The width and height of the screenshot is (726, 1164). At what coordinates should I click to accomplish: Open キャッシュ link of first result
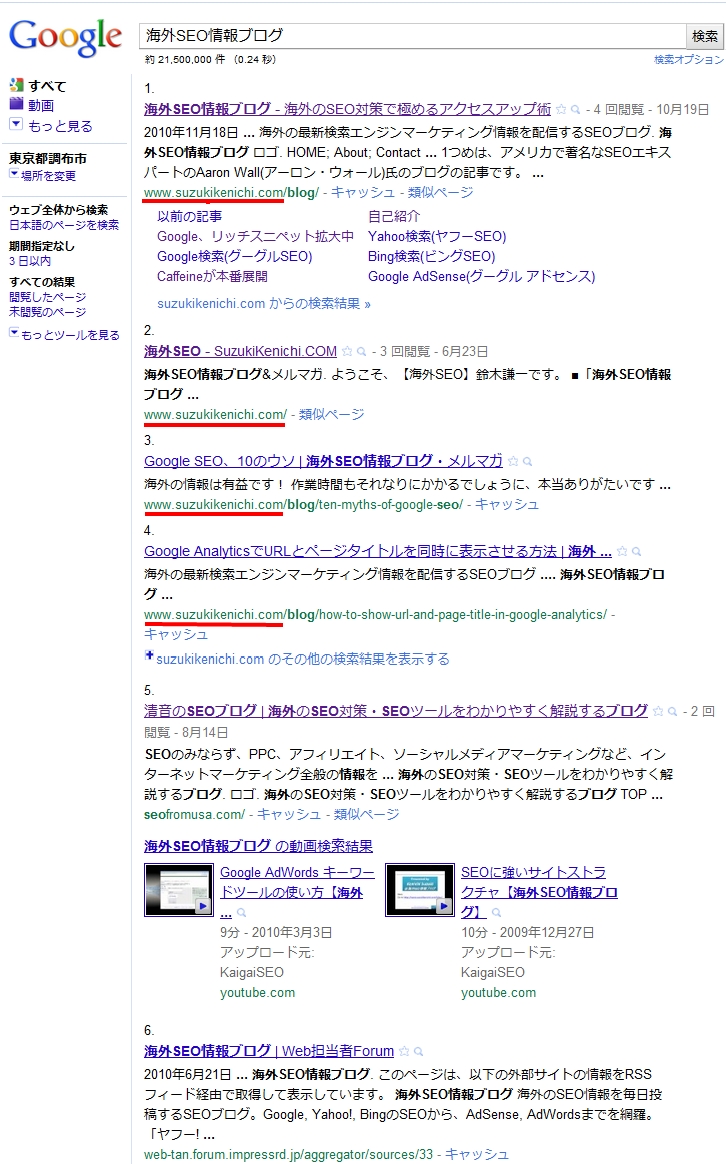362,192
